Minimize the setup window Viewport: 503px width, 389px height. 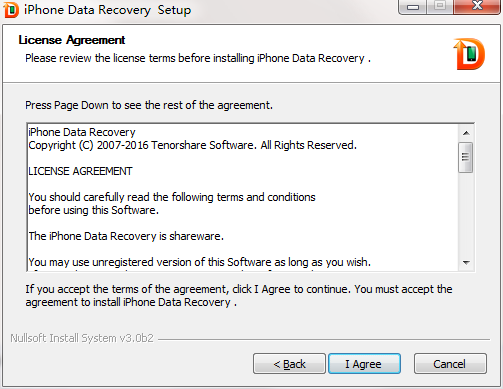point(413,7)
